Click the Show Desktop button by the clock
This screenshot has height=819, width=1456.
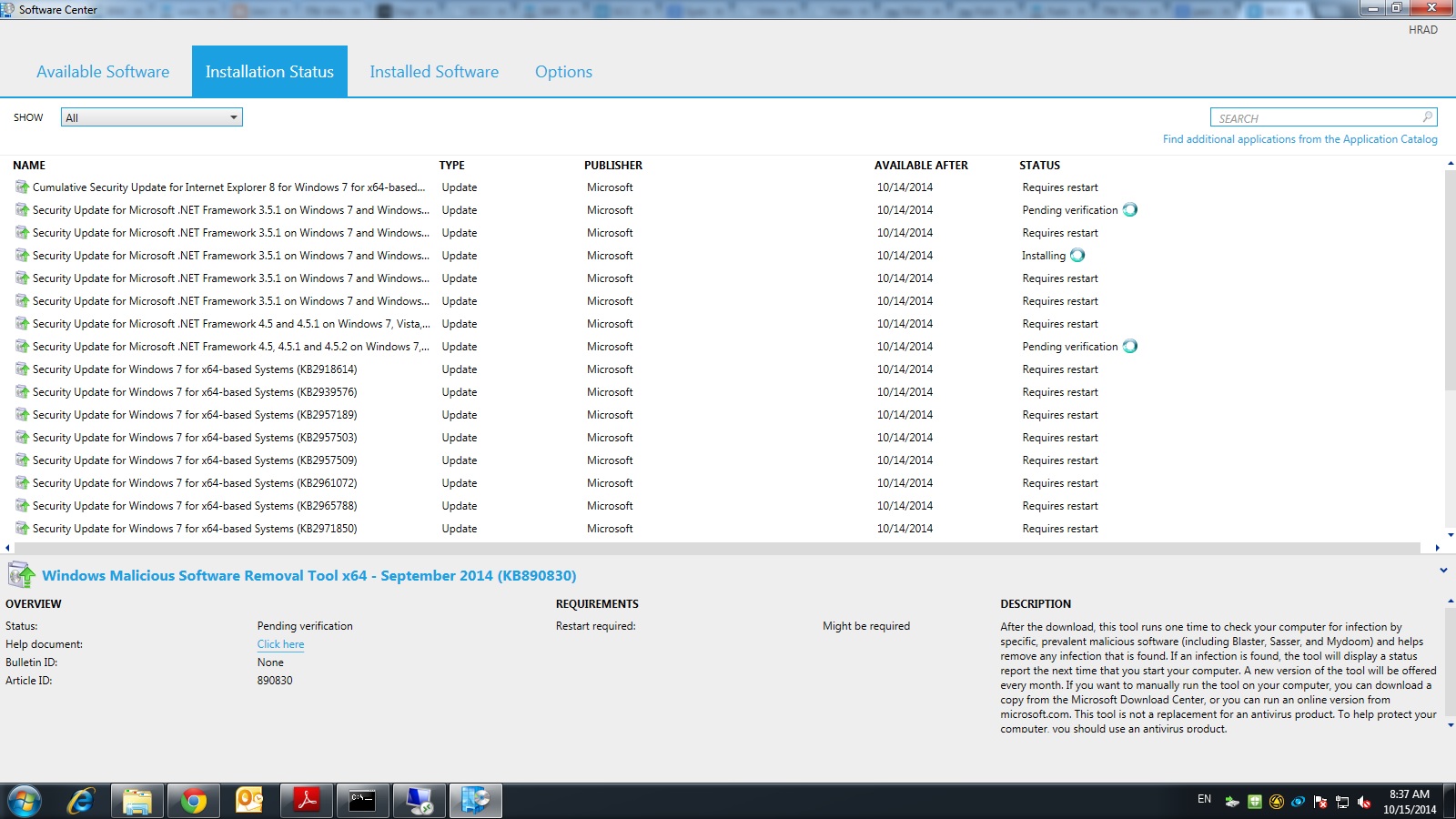coord(1450,802)
